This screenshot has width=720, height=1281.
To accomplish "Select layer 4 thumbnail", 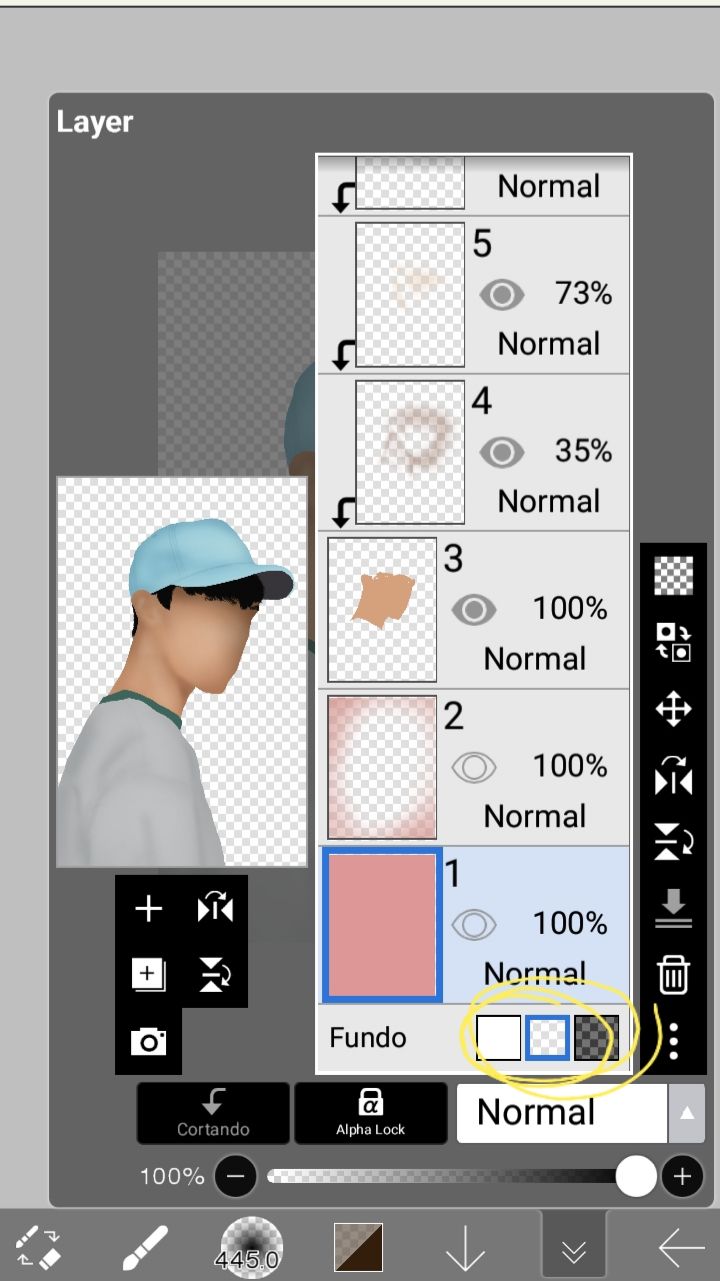I will tap(410, 452).
